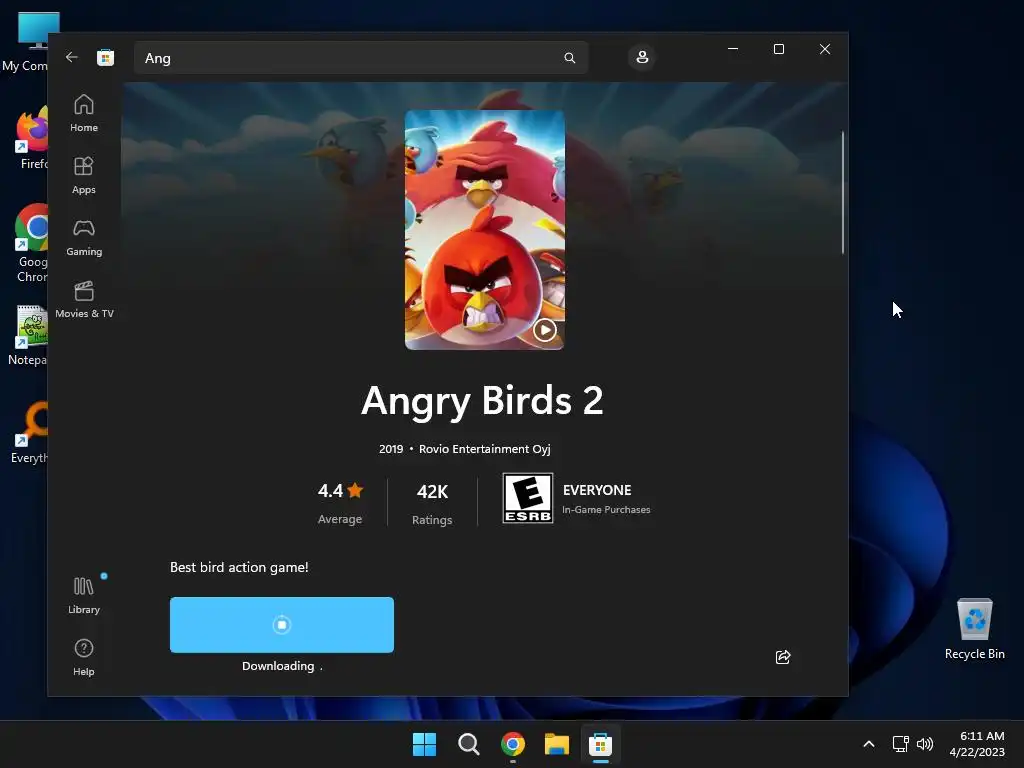Select the Everything desktop shortcut
1024x768 pixels.
click(x=29, y=432)
